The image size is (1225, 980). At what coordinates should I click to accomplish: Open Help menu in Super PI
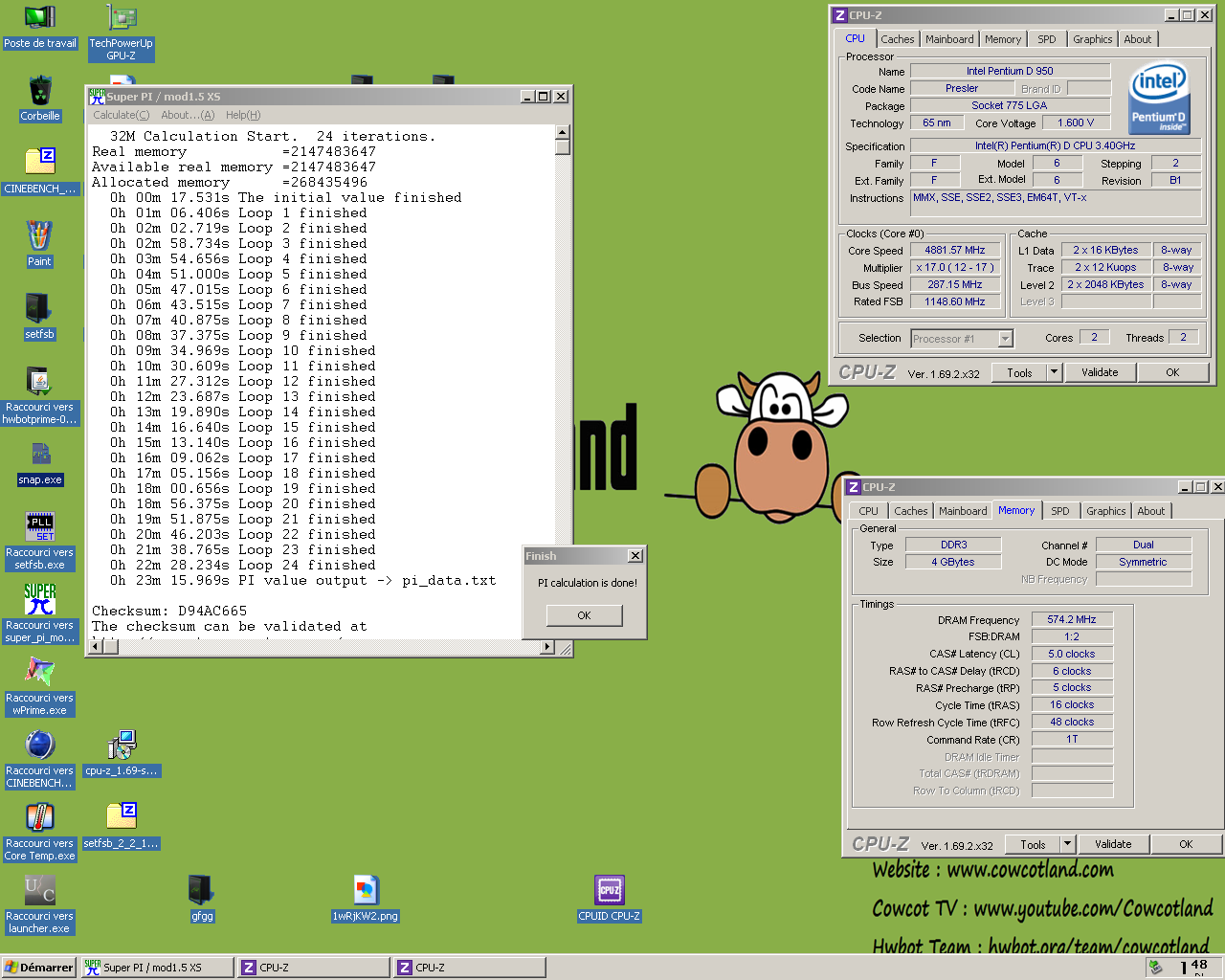click(x=243, y=115)
